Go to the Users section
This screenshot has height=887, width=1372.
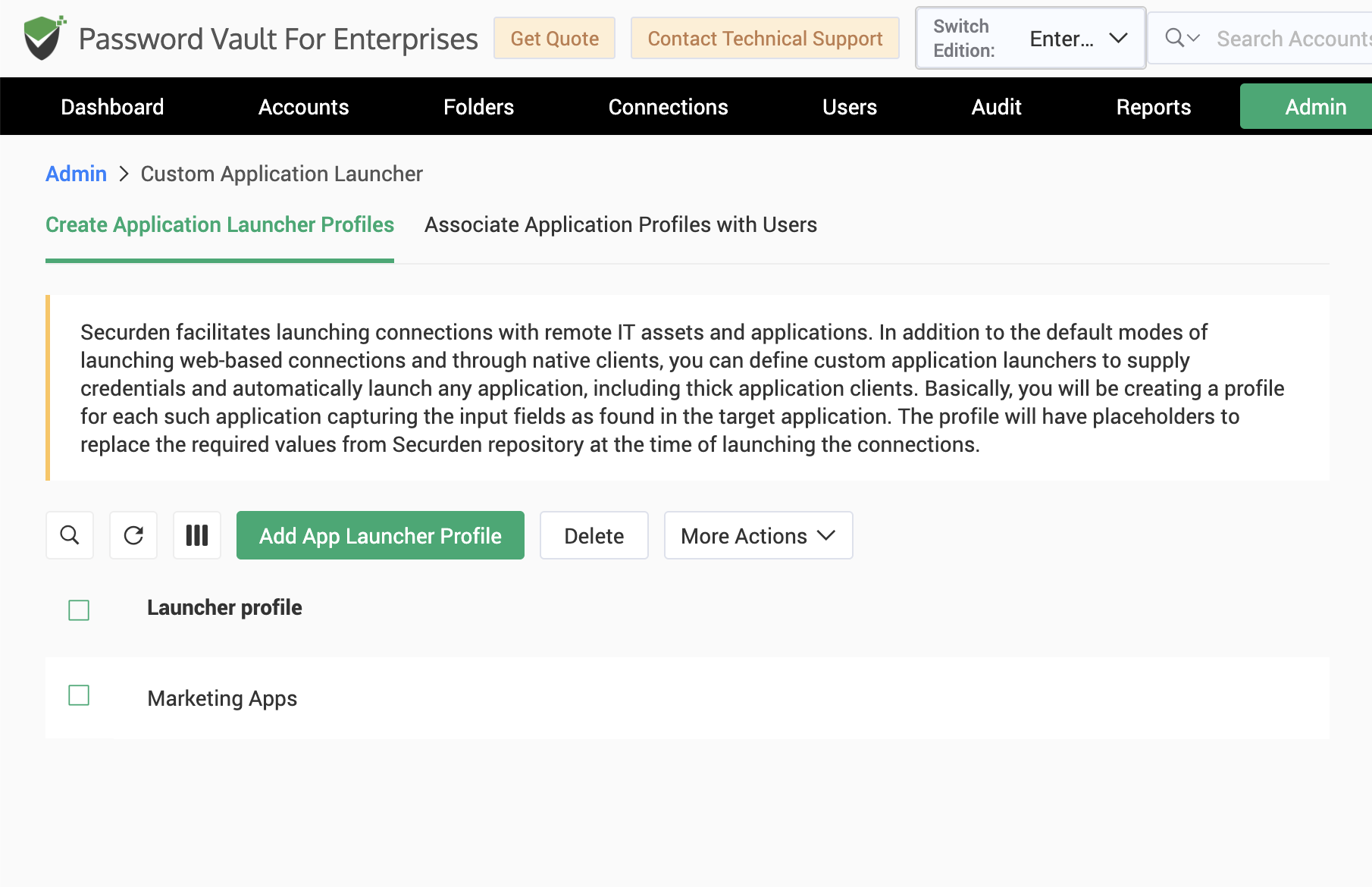pyautogui.click(x=850, y=107)
